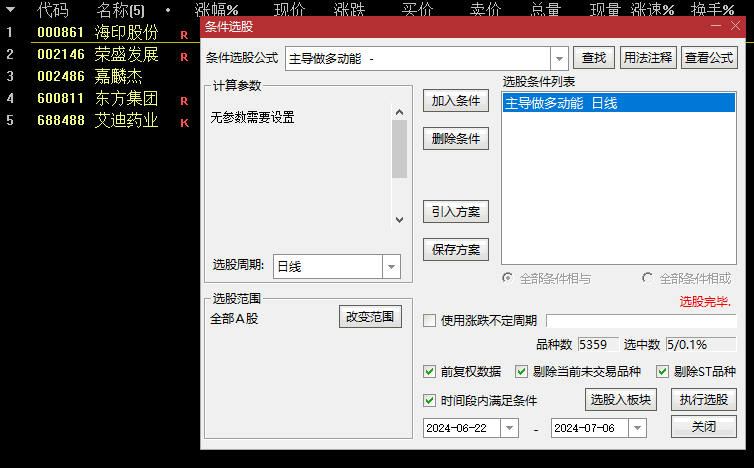This screenshot has height=468, width=754.
Task: Click the 名称(5) column header
Action: 120,10
